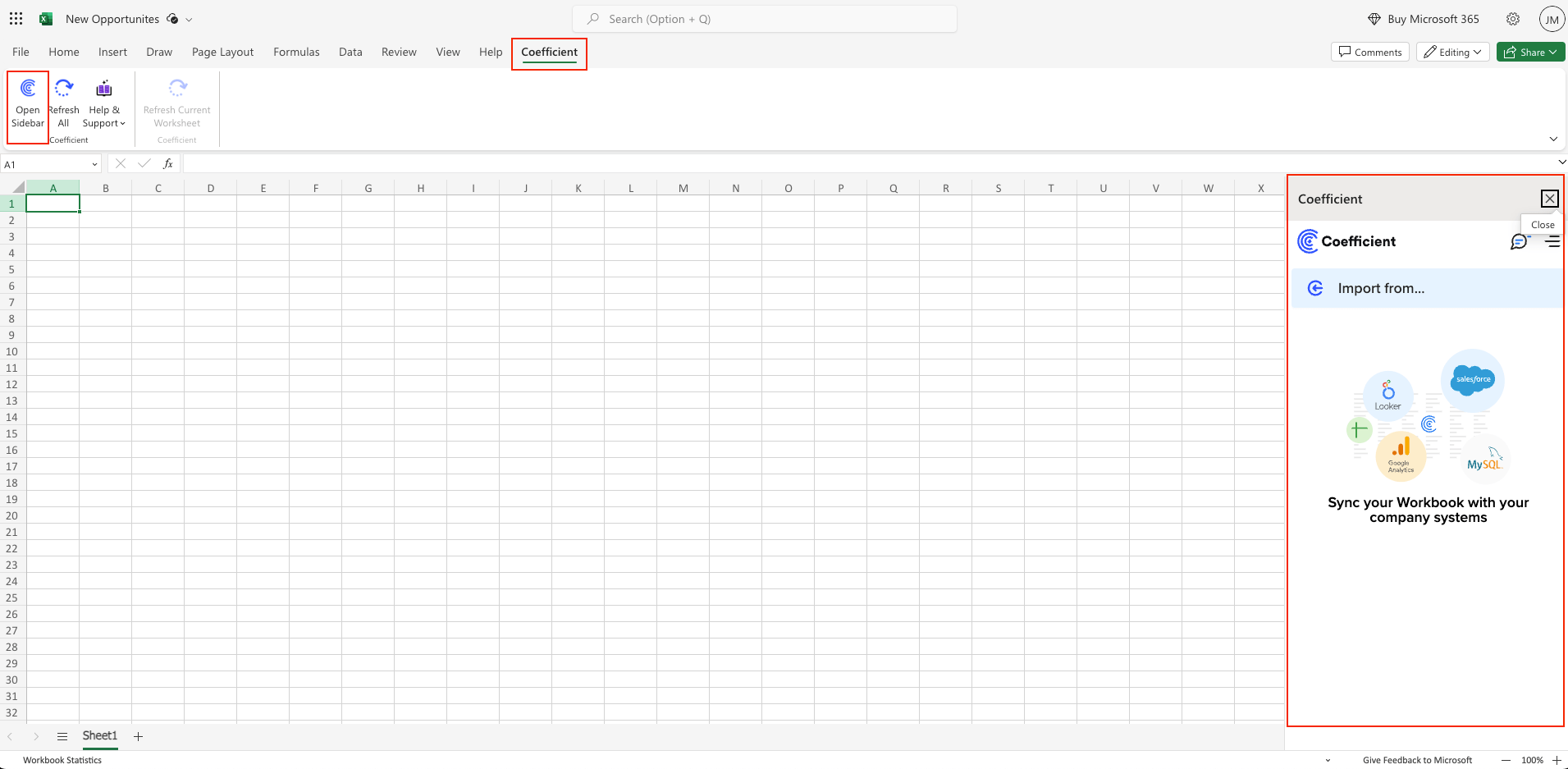This screenshot has height=769, width=1568.
Task: Open the JM account avatar
Action: [x=1552, y=20]
